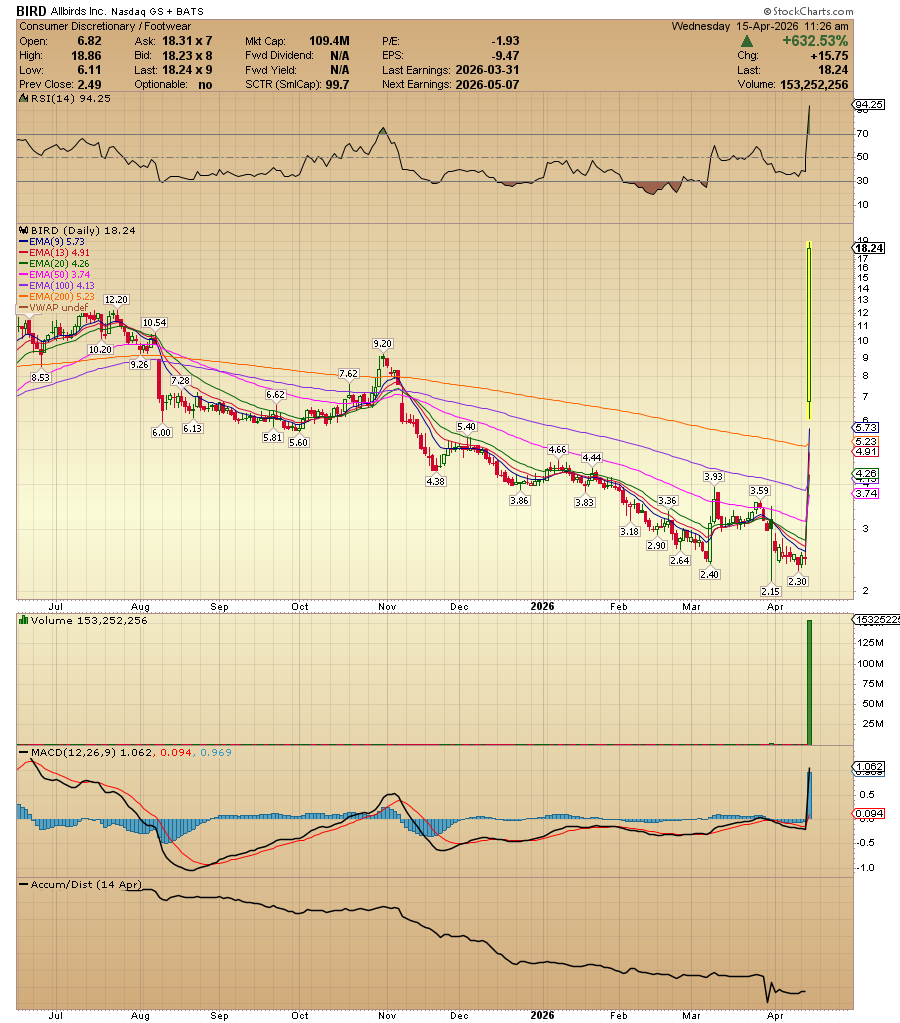
Task: Click the 9.20 November high annotation
Action: [382, 343]
